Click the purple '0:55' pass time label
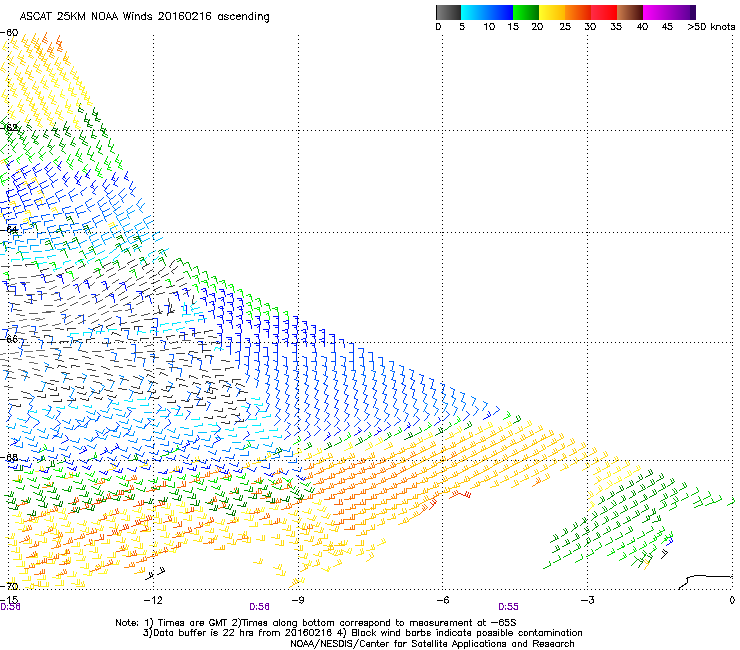 (x=508, y=607)
